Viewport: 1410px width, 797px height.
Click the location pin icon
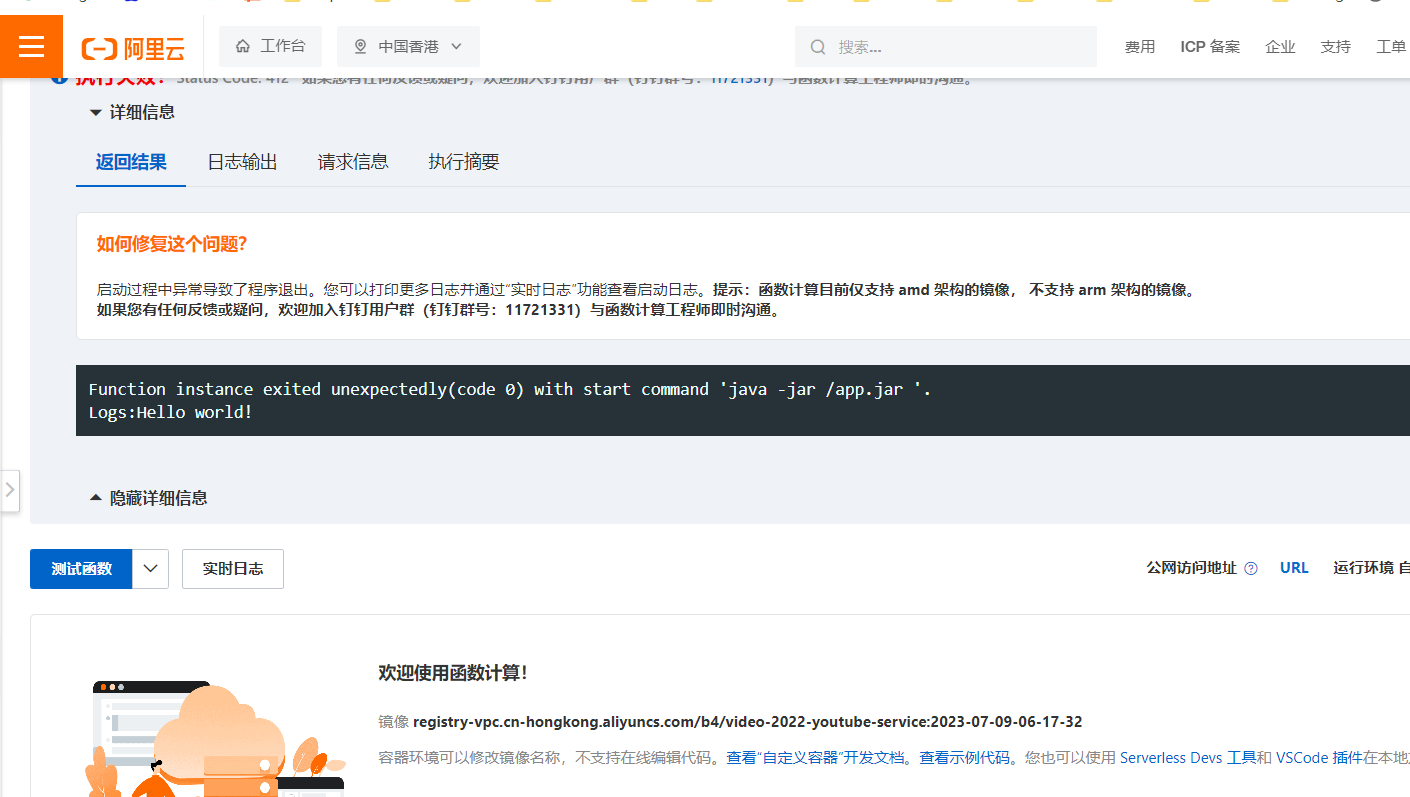point(361,46)
